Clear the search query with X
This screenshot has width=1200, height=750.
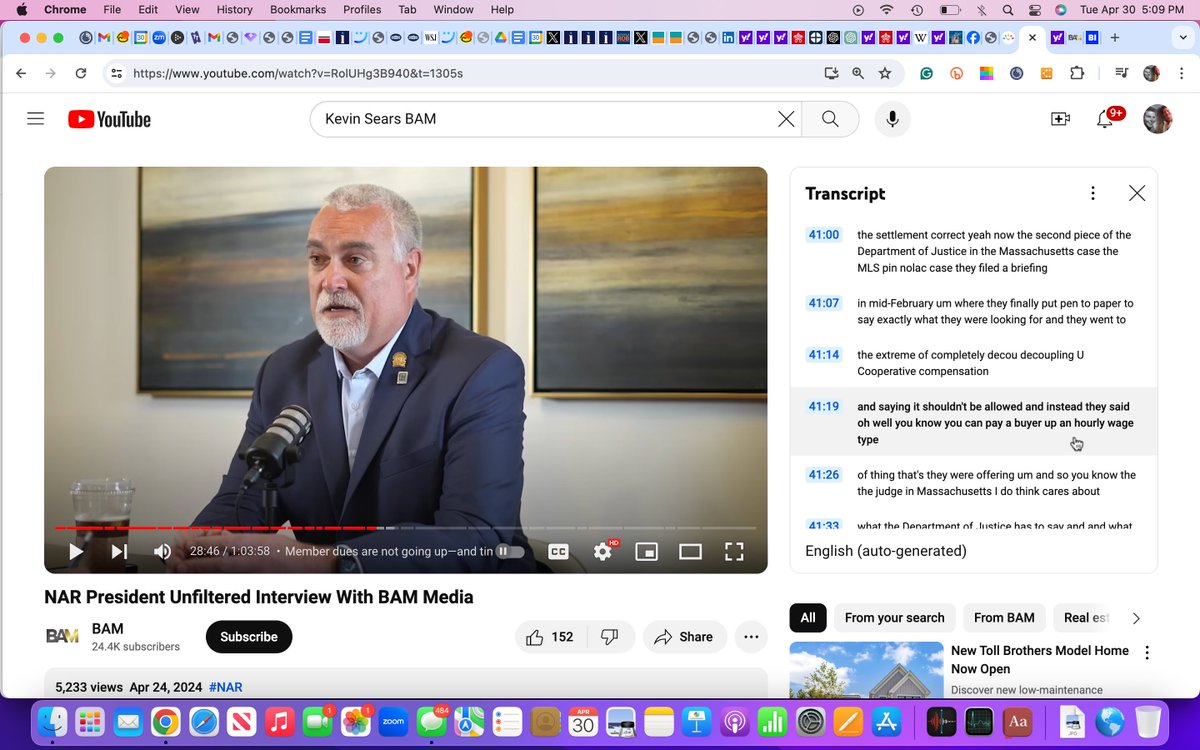(x=787, y=119)
